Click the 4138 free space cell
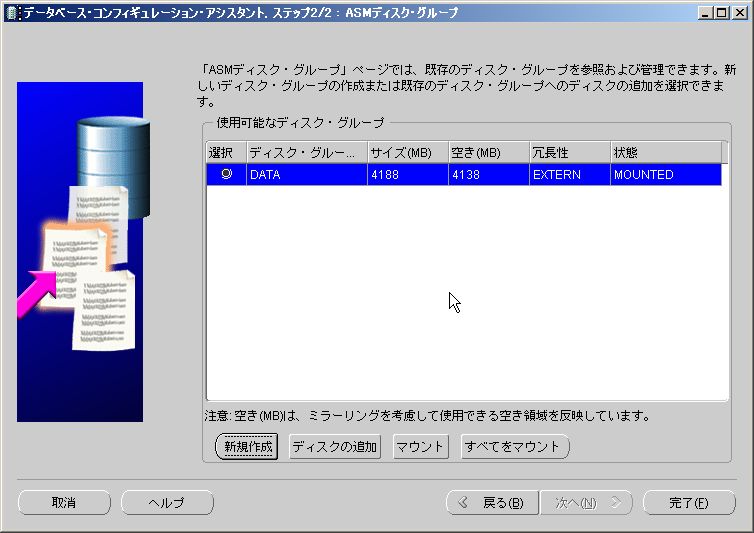 [489, 175]
